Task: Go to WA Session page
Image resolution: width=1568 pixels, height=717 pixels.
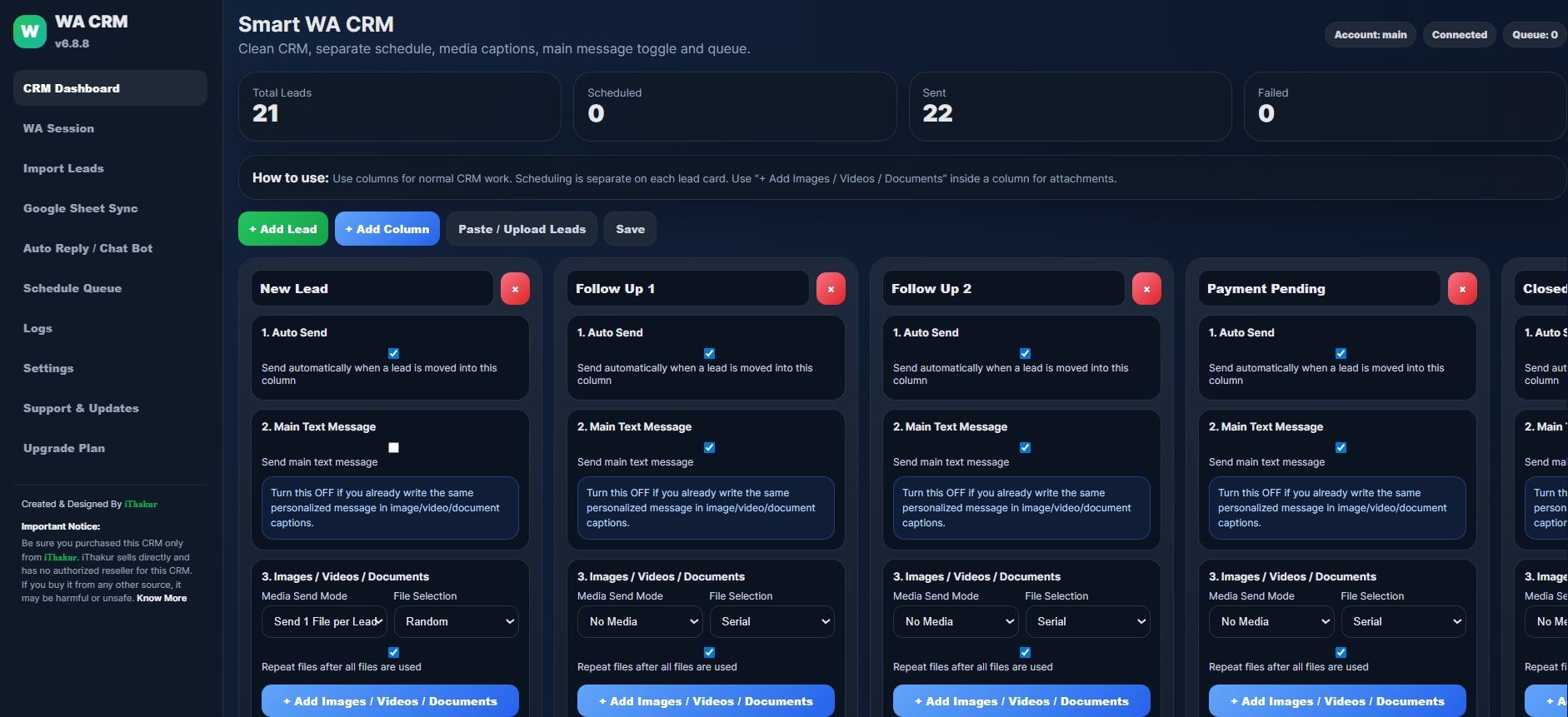Action: [x=110, y=128]
